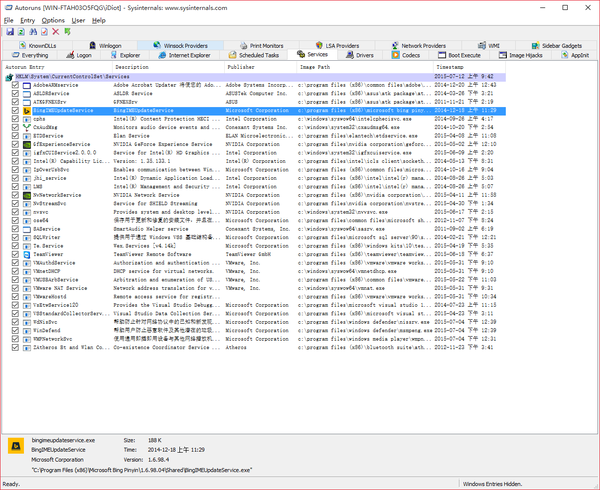Click the Save toolbar icon
600x490 pixels.
(10, 32)
